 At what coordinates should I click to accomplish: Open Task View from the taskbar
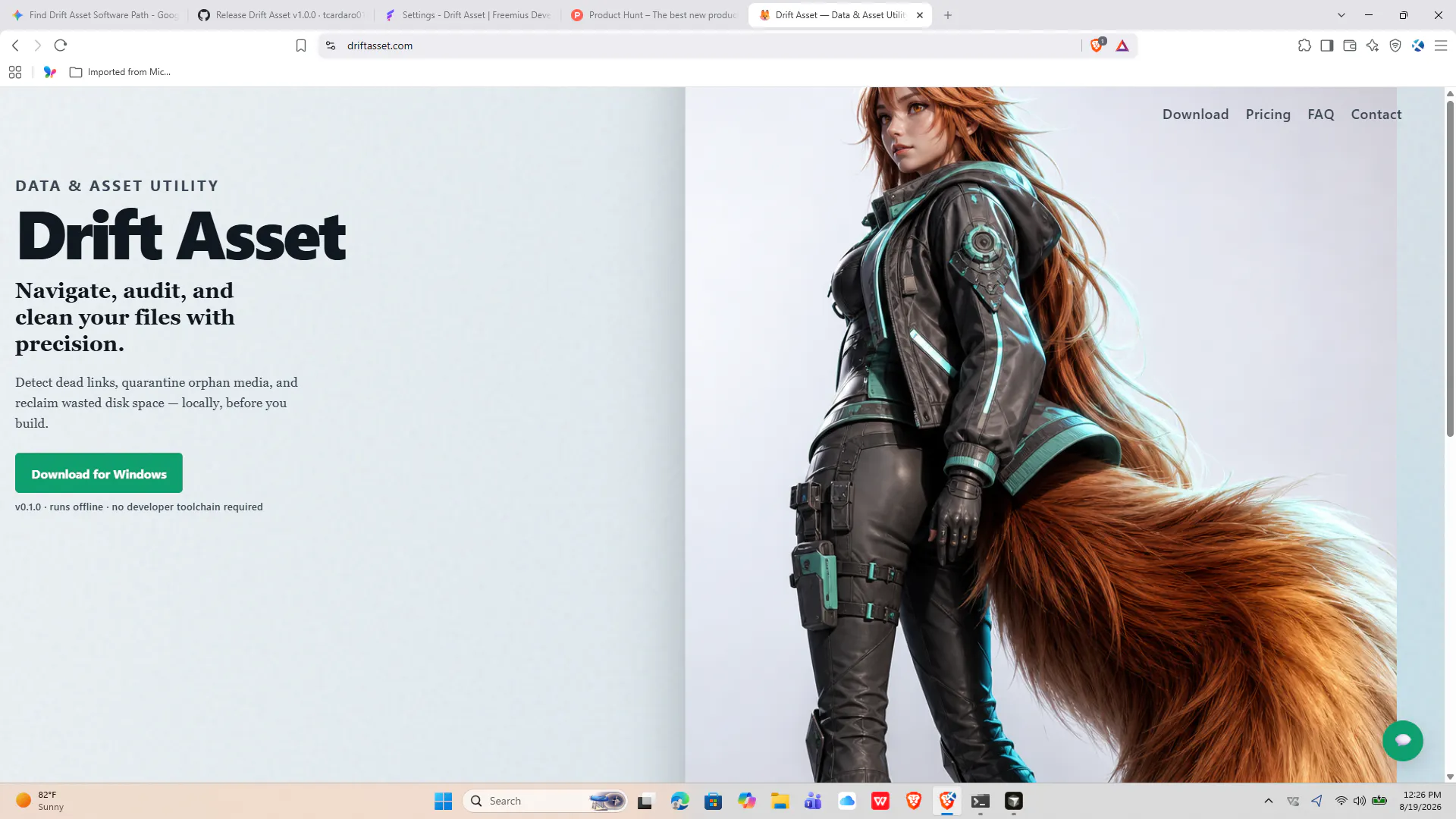[645, 801]
